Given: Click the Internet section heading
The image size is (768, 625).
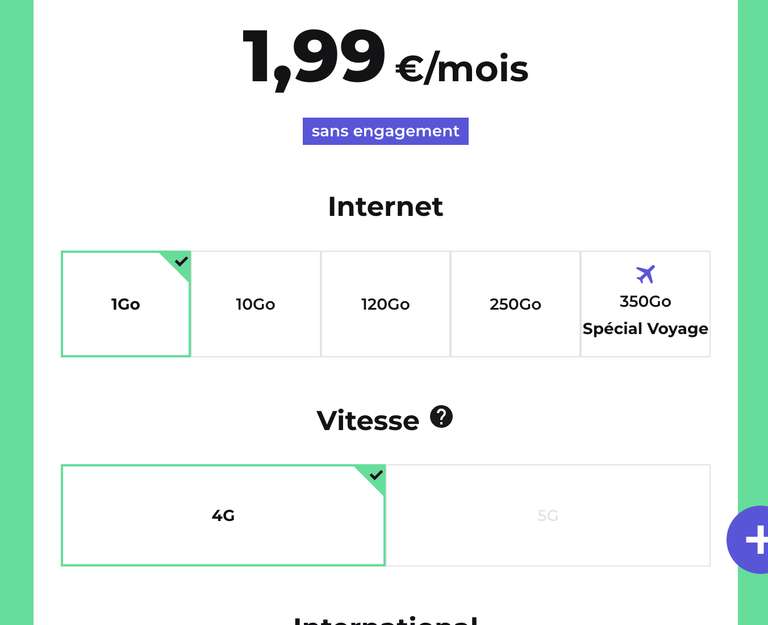Looking at the screenshot, I should (385, 206).
